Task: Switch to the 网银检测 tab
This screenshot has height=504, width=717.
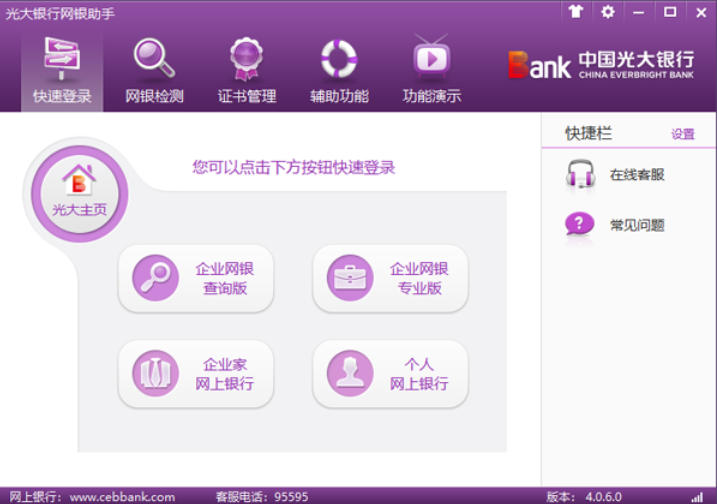Action: coord(155,72)
